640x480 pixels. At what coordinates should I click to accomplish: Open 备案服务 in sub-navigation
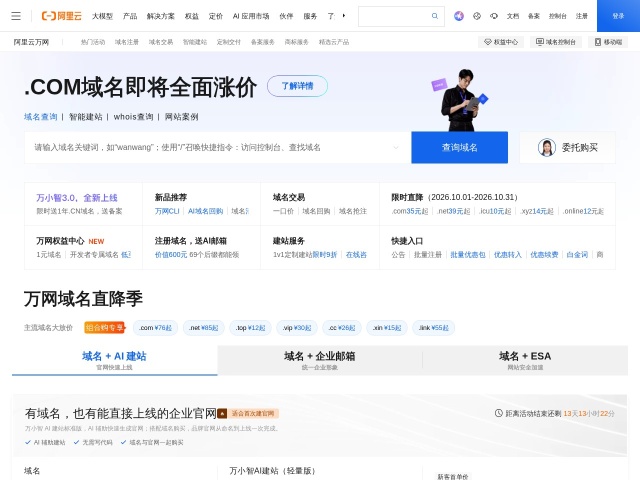(263, 42)
